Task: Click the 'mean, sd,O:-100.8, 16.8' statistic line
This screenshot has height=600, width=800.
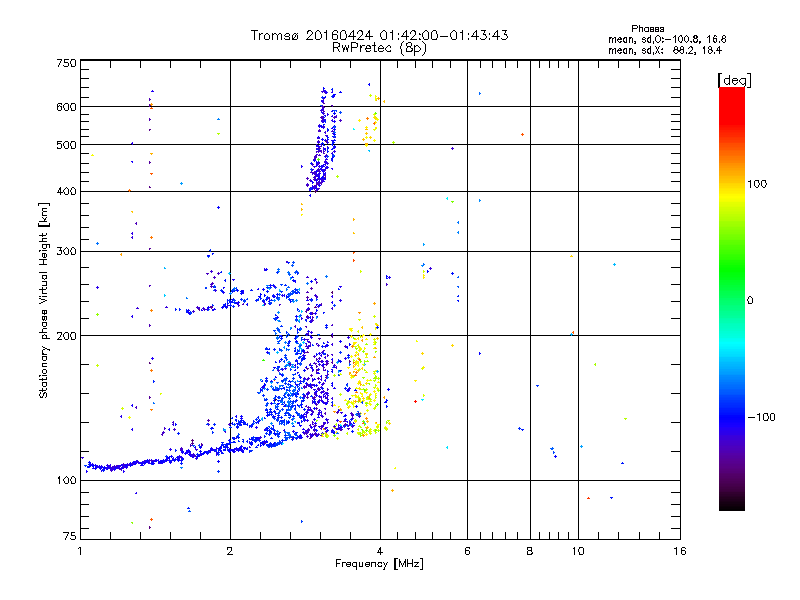Action: tap(667, 39)
